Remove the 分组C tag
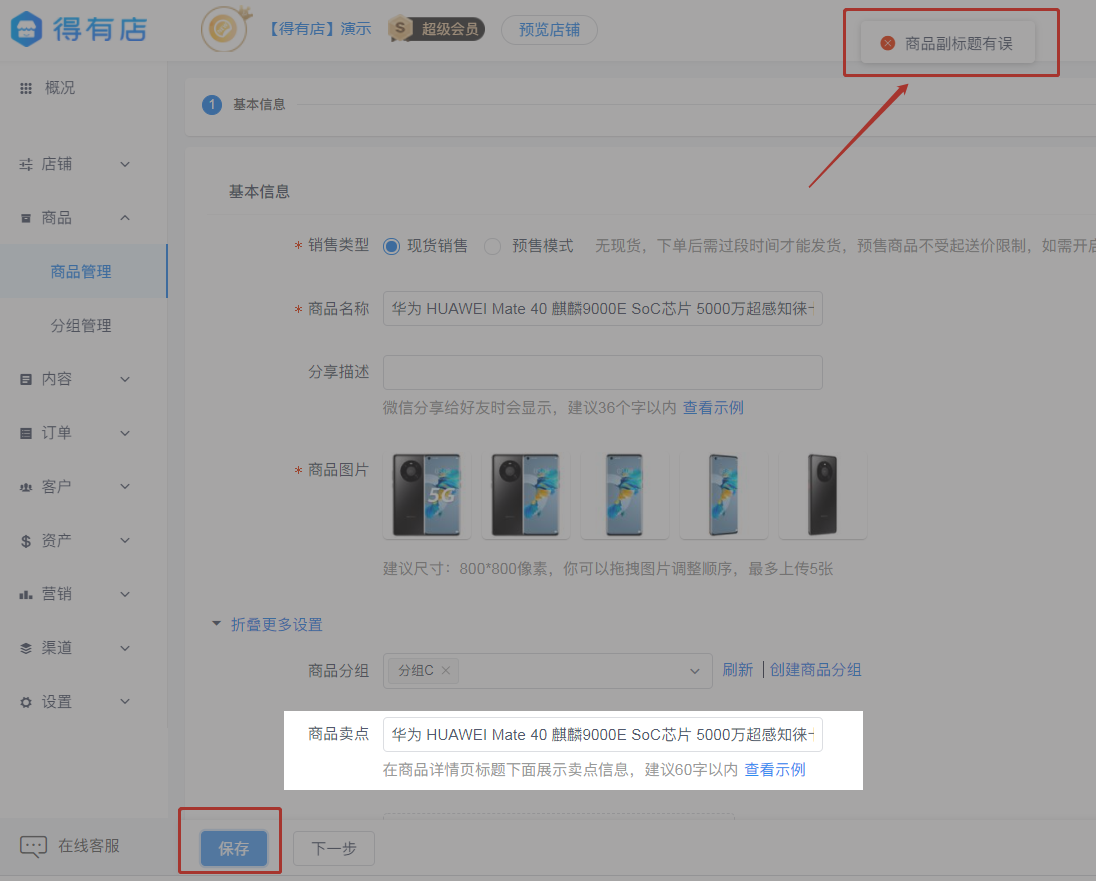 click(x=446, y=671)
